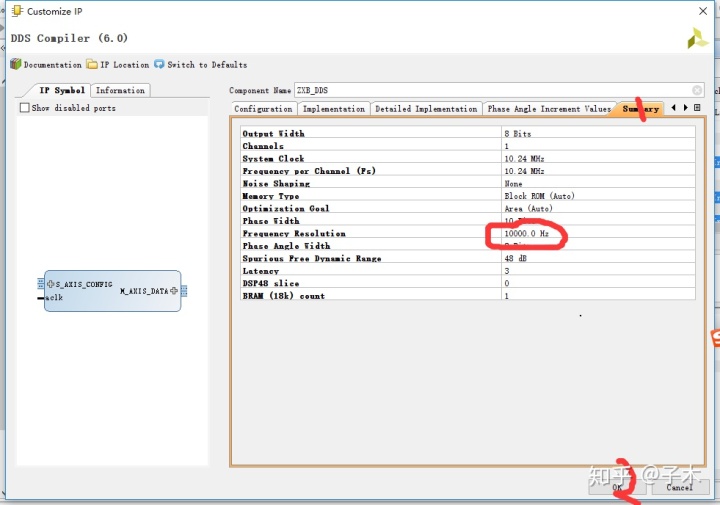
Task: Select the Summary tab
Action: pos(641,109)
